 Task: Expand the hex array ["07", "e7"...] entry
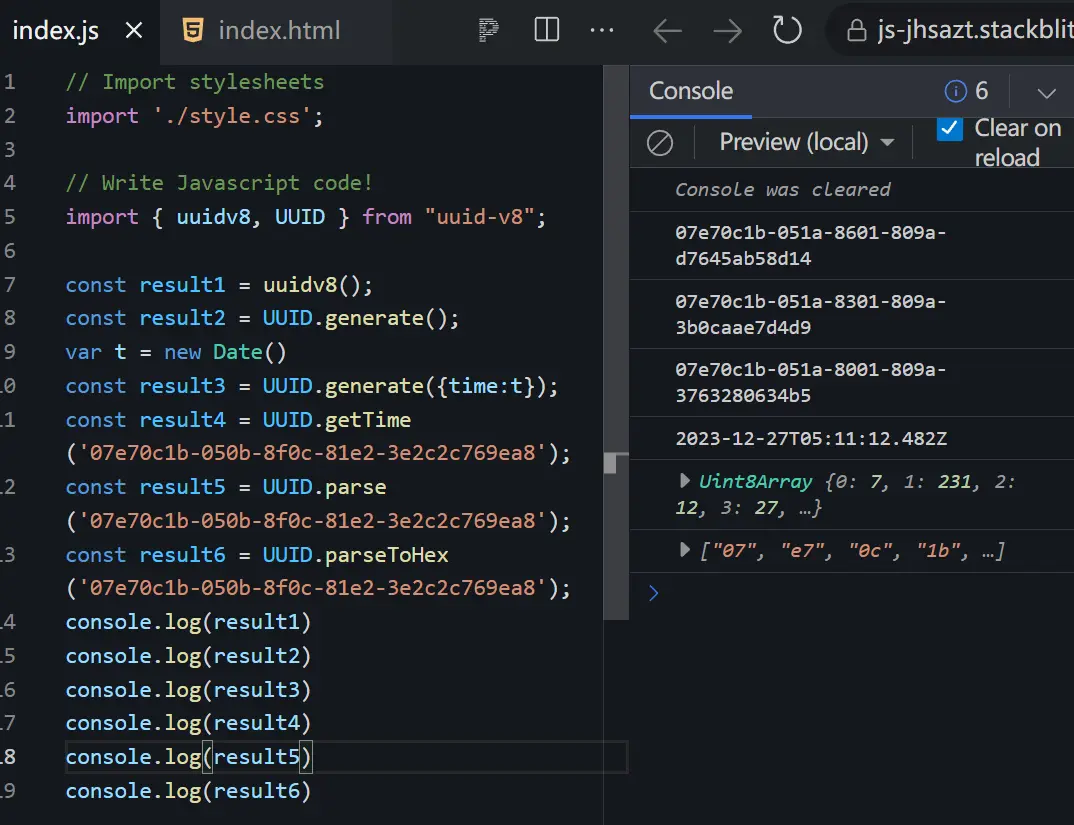(685, 549)
